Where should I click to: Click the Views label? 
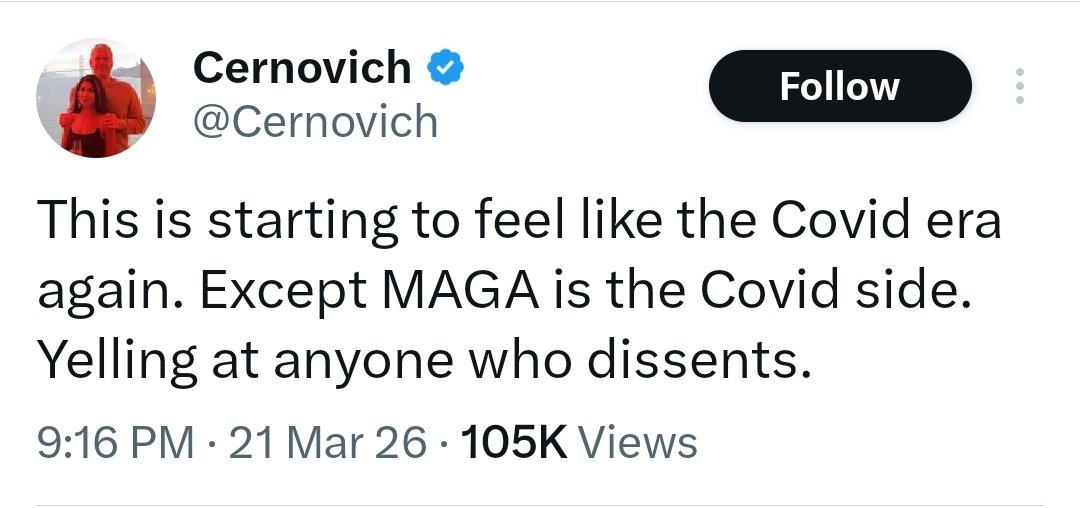(638, 442)
